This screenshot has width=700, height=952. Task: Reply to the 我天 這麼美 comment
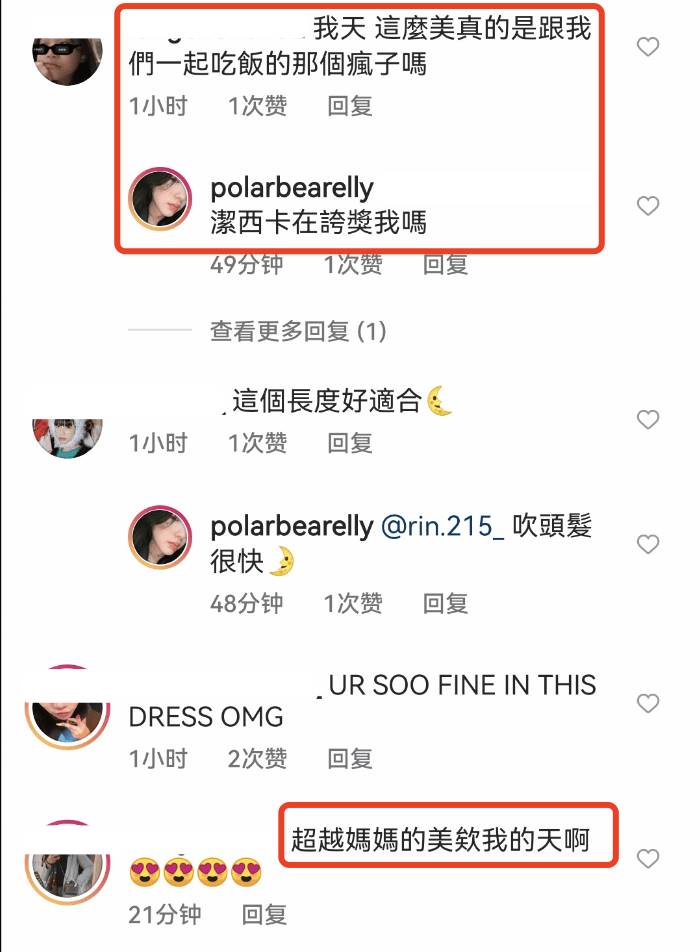coord(350,106)
